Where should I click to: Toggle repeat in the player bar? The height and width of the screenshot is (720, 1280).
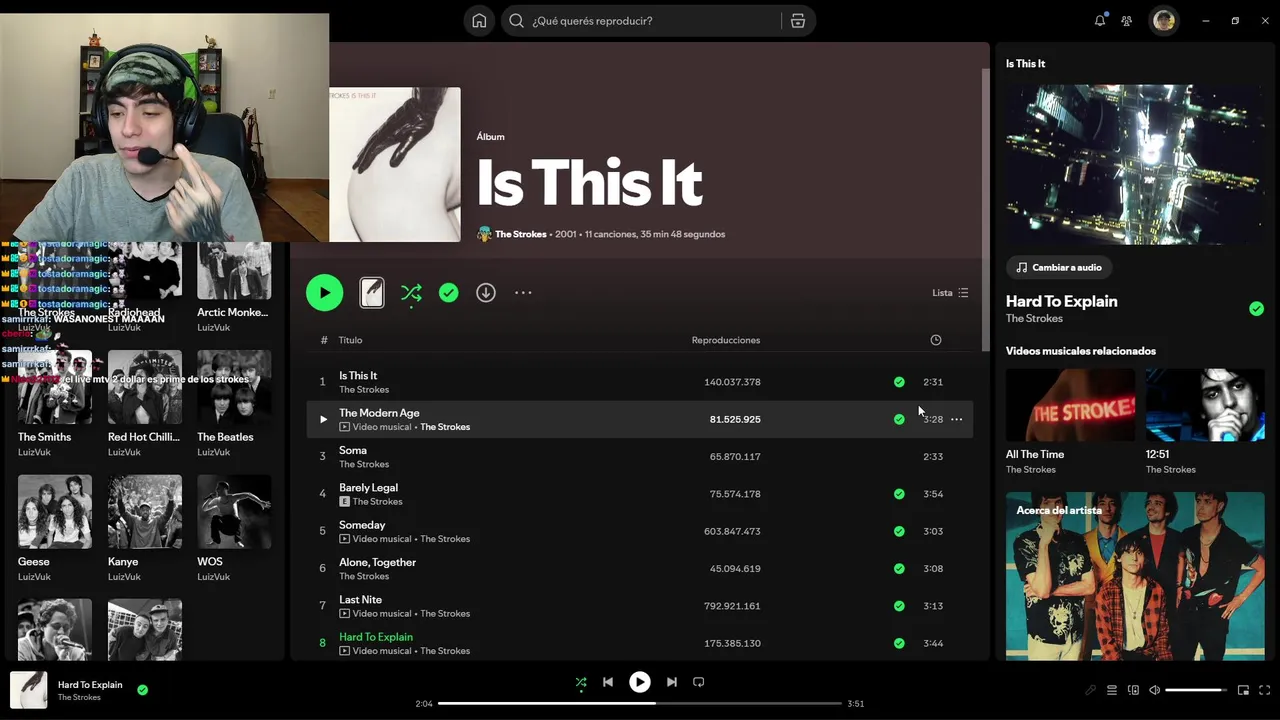pyautogui.click(x=699, y=682)
